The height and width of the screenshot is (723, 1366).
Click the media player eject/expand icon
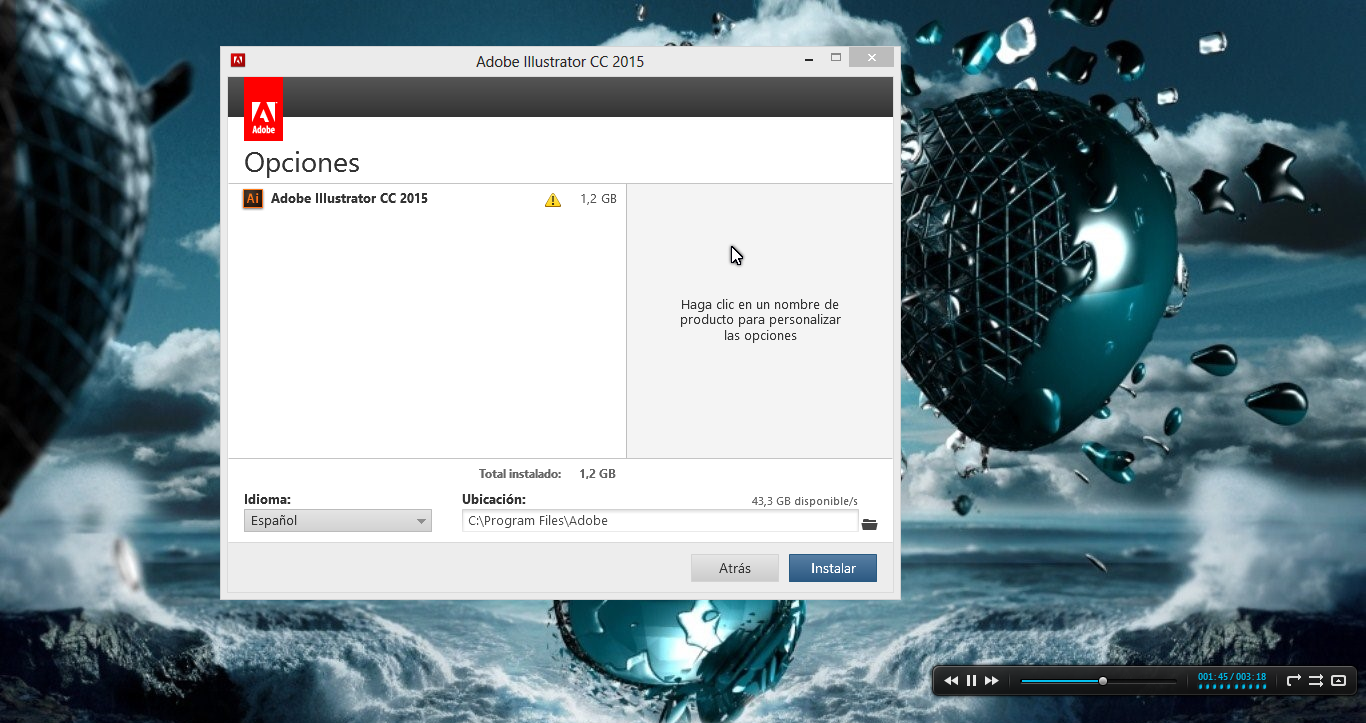coord(1339,681)
